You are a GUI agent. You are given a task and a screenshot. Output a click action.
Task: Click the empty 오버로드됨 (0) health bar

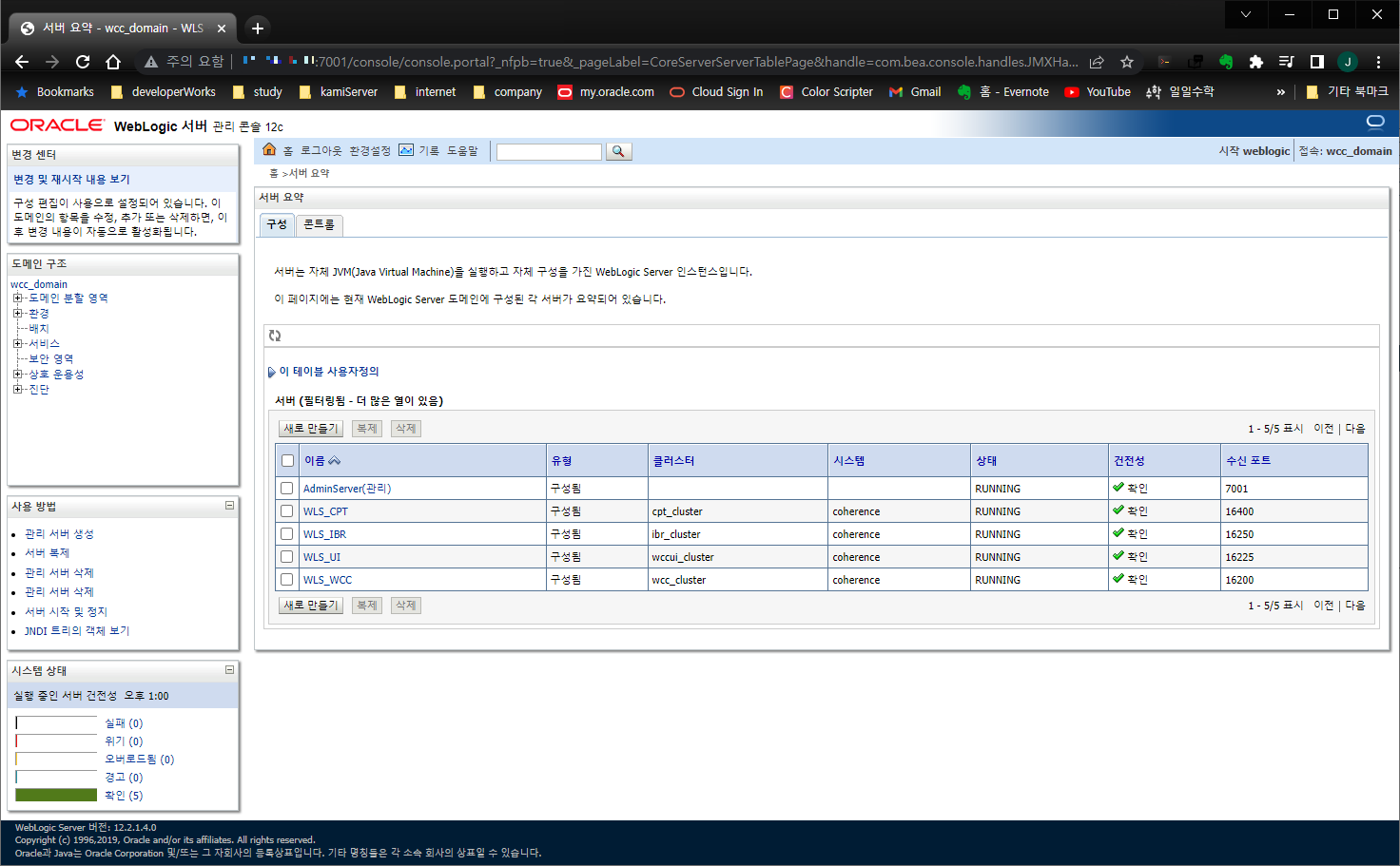[x=56, y=759]
